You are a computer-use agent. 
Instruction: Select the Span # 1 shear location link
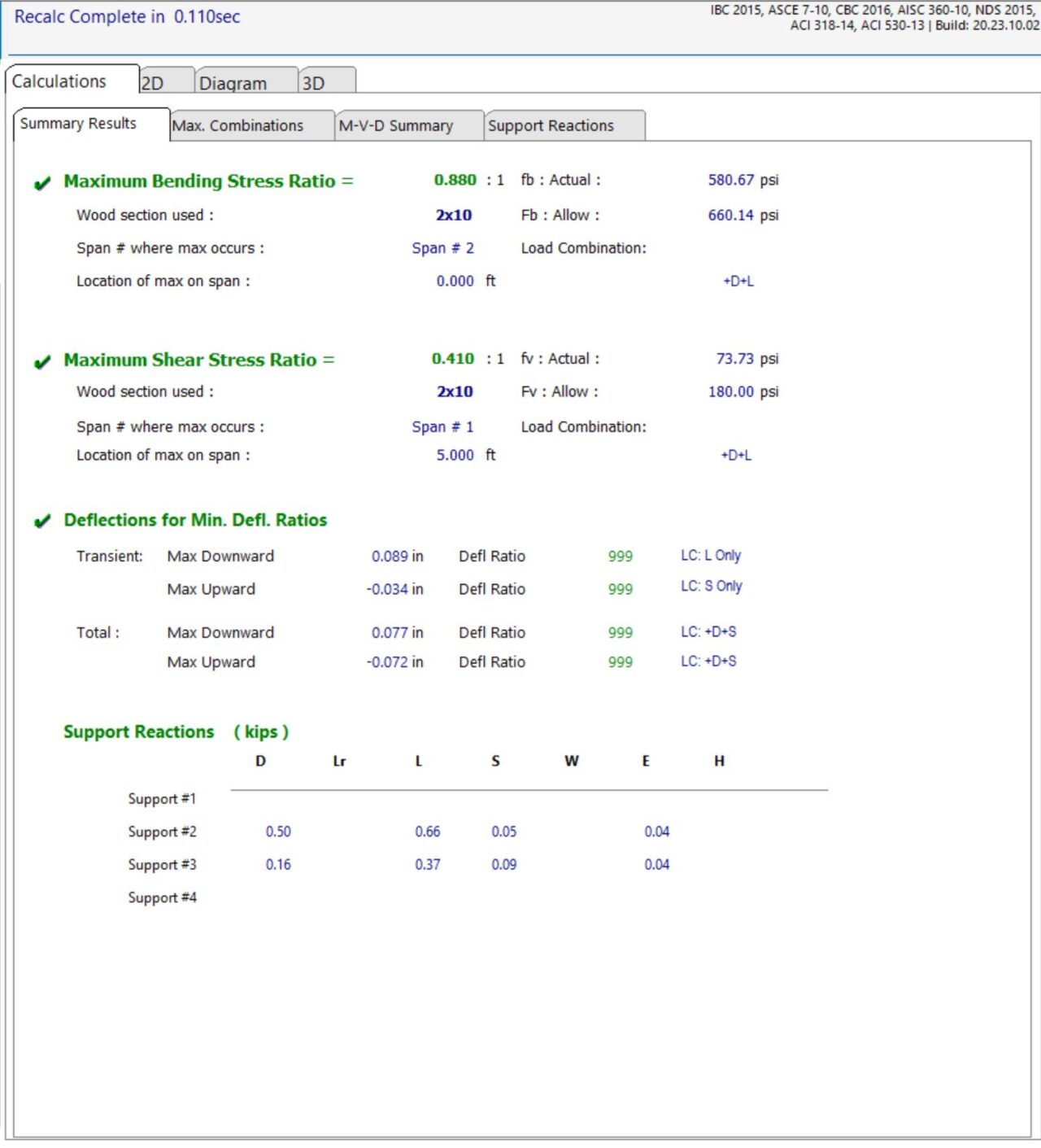pyautogui.click(x=443, y=426)
